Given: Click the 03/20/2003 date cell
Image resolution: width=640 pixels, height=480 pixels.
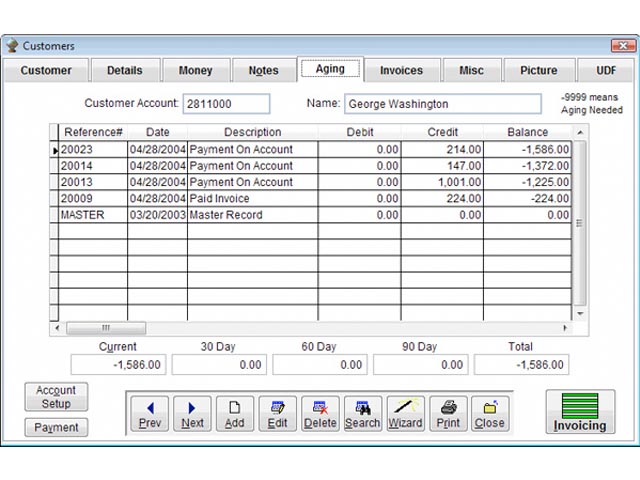Looking at the screenshot, I should (x=158, y=215).
